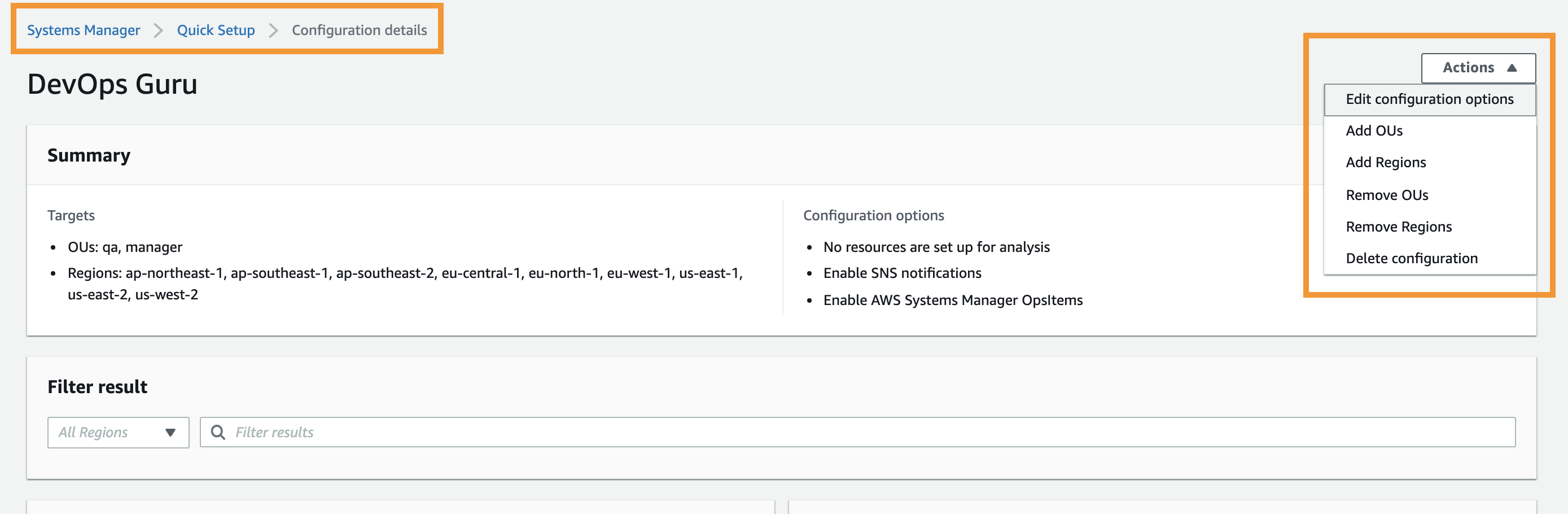Click the Filter result section heading
Viewport: 1568px width, 514px height.
pos(98,386)
